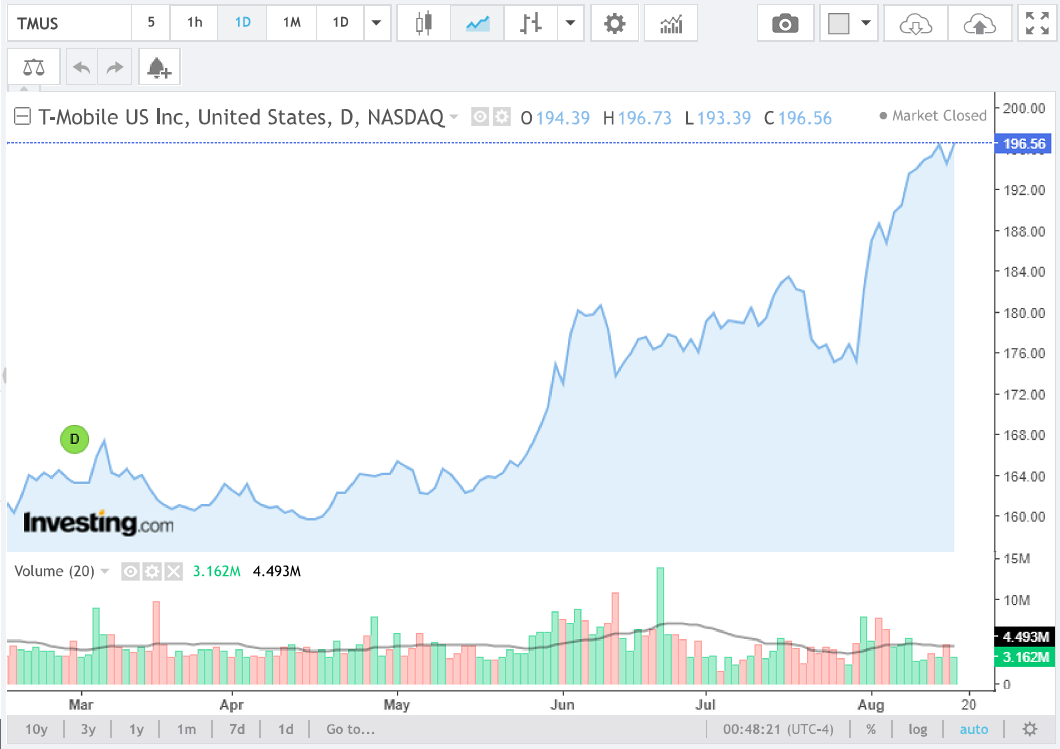Click the 3.162M green volume axis label
Screen dimensions: 1060x749
[1025, 657]
